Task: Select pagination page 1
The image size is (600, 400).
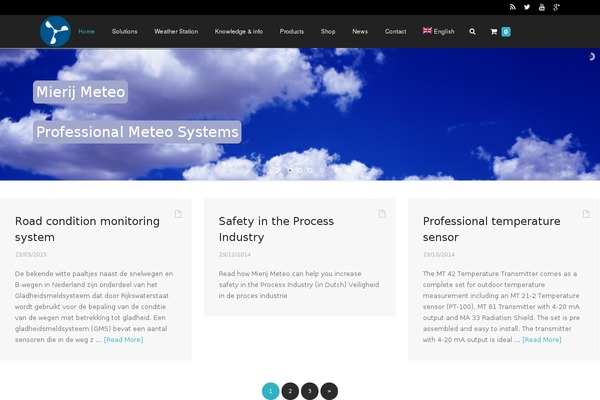Action: [271, 391]
